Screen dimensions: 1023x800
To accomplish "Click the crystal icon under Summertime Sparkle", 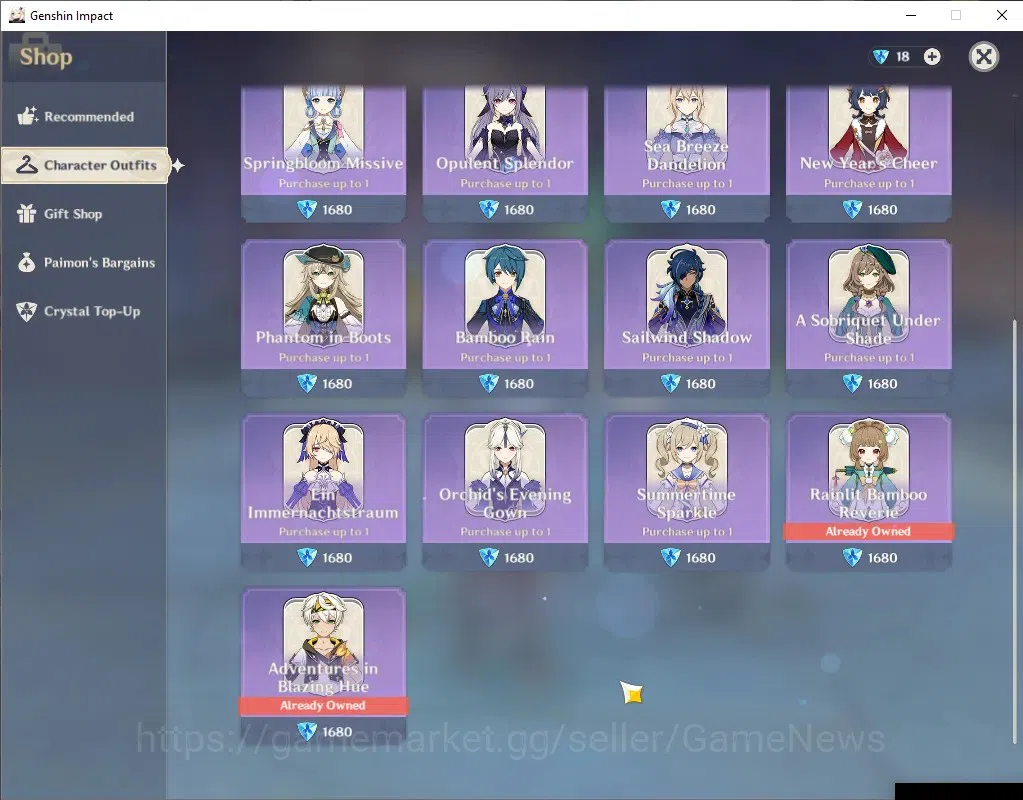I will pos(671,557).
